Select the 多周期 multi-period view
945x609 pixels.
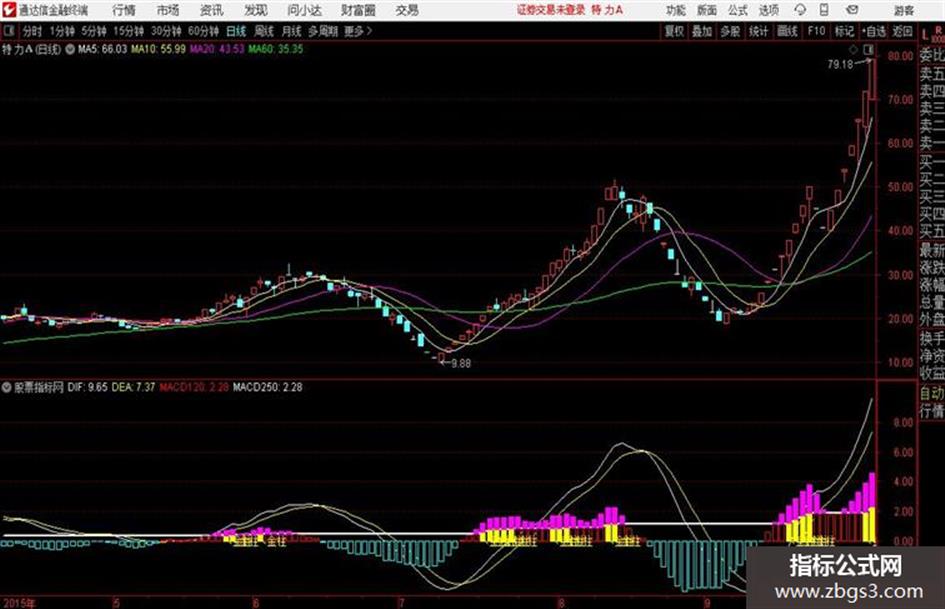pos(323,31)
